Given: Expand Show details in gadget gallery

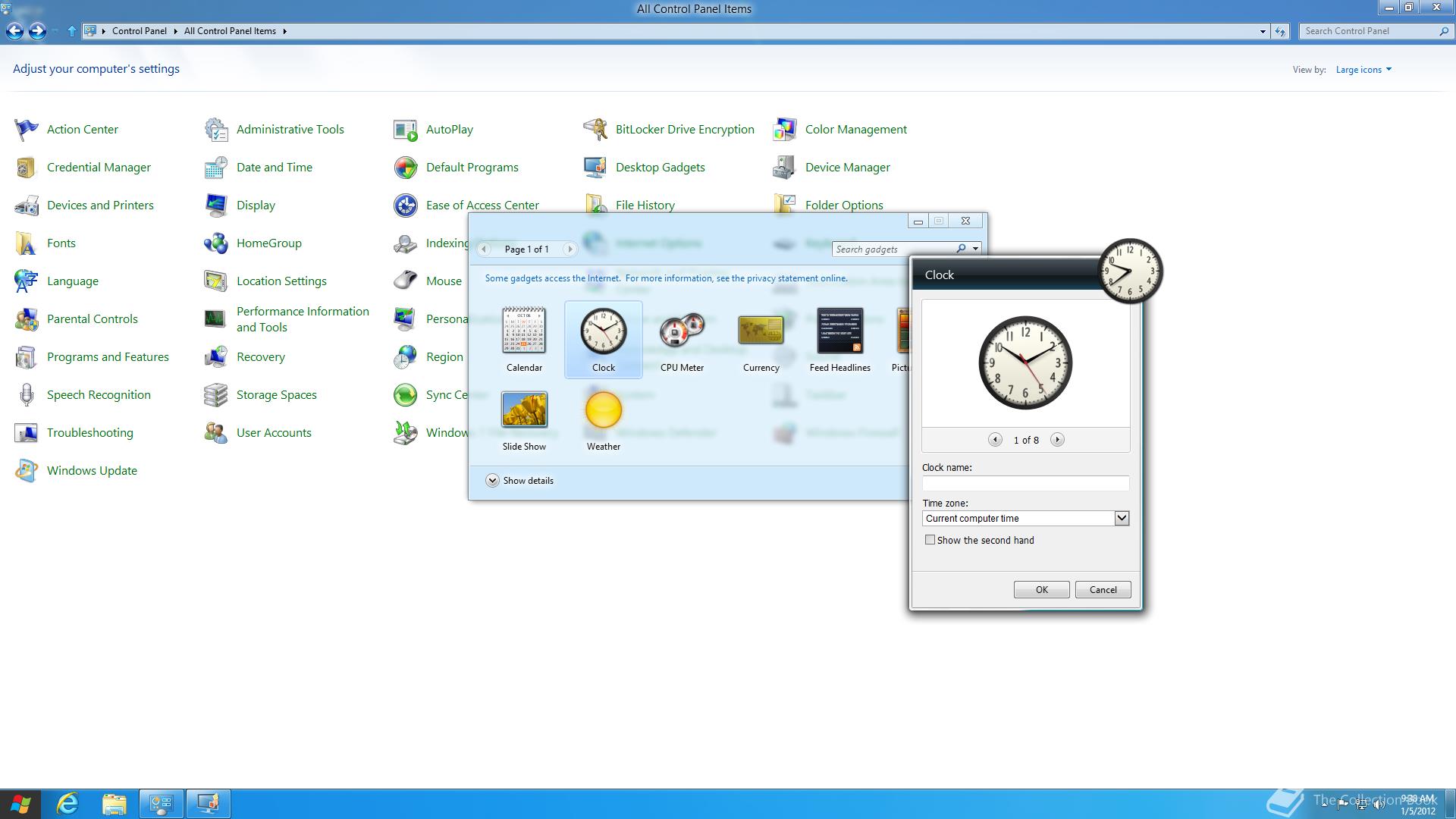Looking at the screenshot, I should [x=519, y=481].
